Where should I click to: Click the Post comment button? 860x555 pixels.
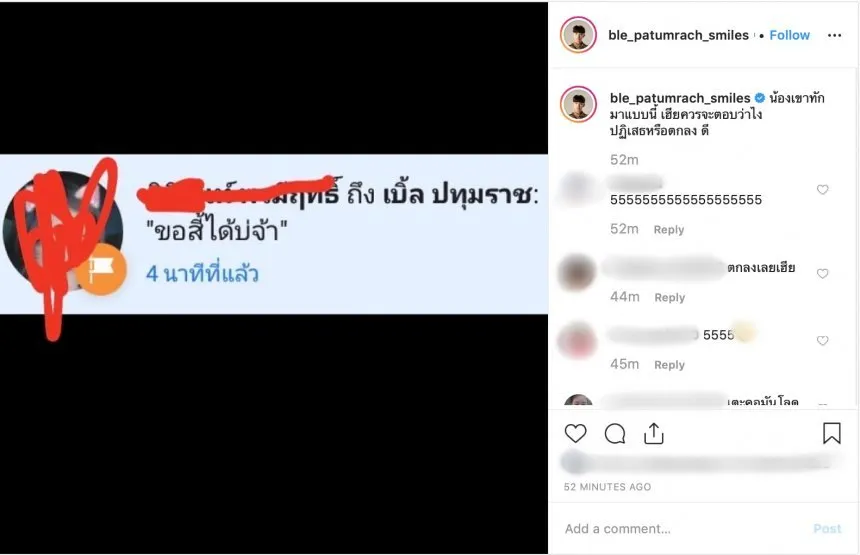827,529
